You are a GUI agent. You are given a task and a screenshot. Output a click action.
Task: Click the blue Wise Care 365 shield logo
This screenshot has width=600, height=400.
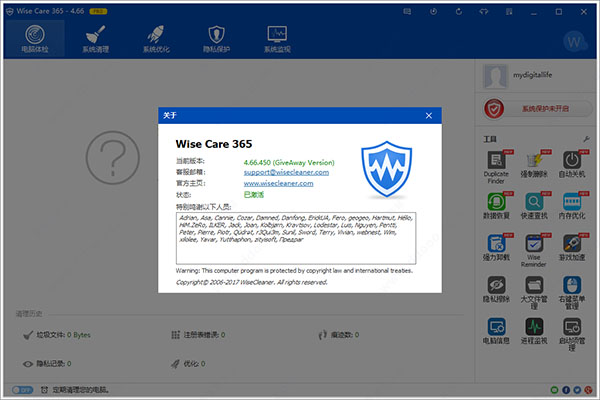(386, 169)
